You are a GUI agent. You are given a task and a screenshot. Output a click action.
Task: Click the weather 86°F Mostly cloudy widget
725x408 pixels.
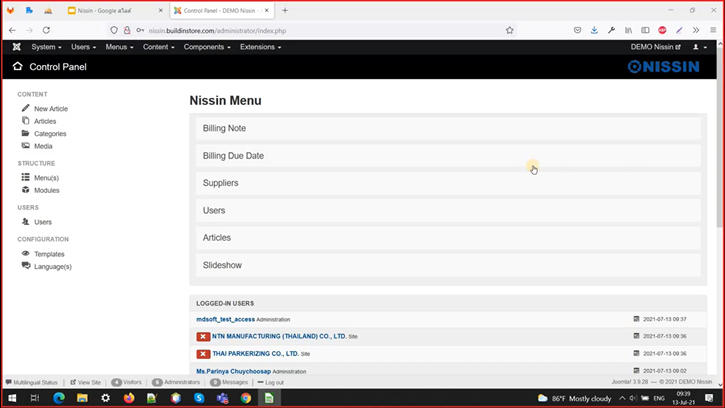(574, 398)
